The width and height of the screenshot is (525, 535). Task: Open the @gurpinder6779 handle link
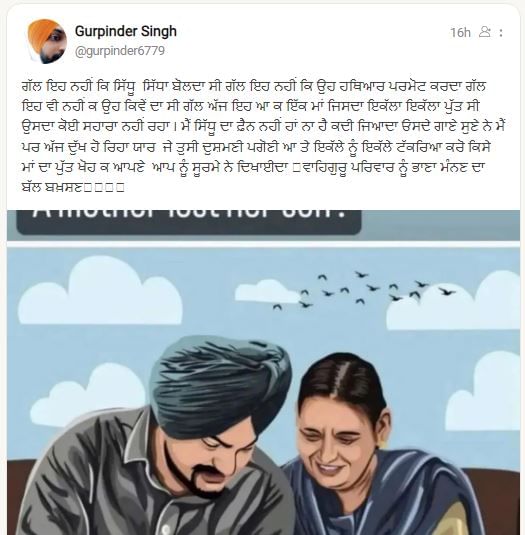(x=120, y=51)
